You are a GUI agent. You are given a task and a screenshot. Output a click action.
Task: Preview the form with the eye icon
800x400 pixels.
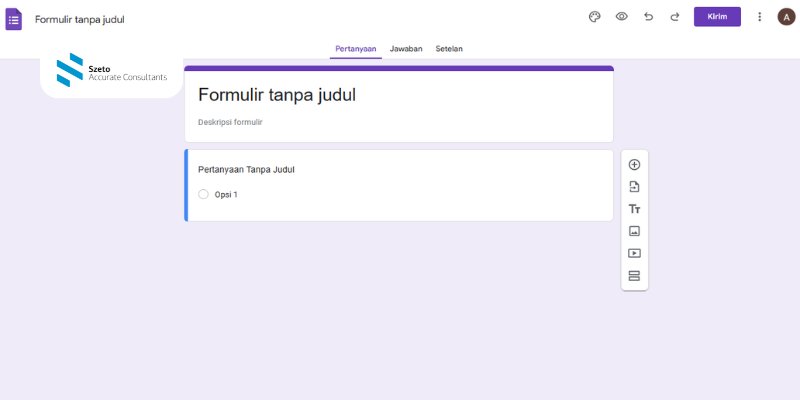621,17
